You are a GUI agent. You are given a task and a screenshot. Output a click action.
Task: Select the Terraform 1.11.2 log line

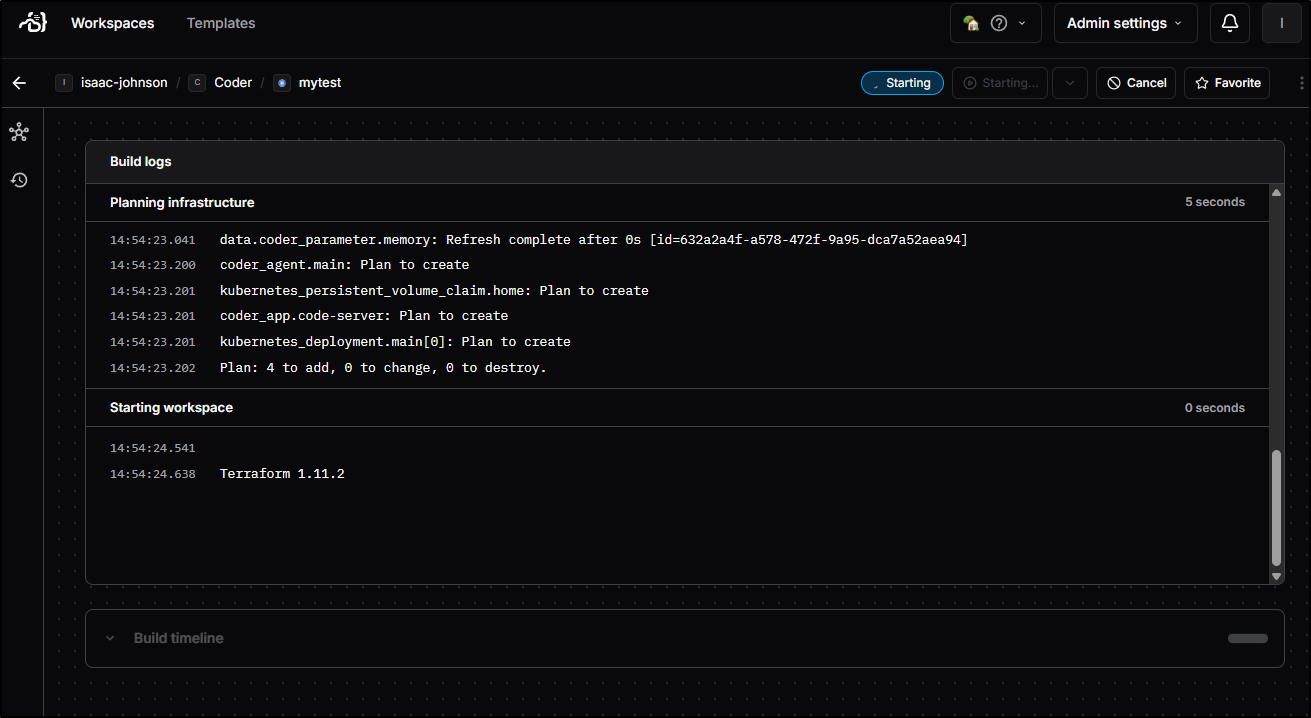282,474
